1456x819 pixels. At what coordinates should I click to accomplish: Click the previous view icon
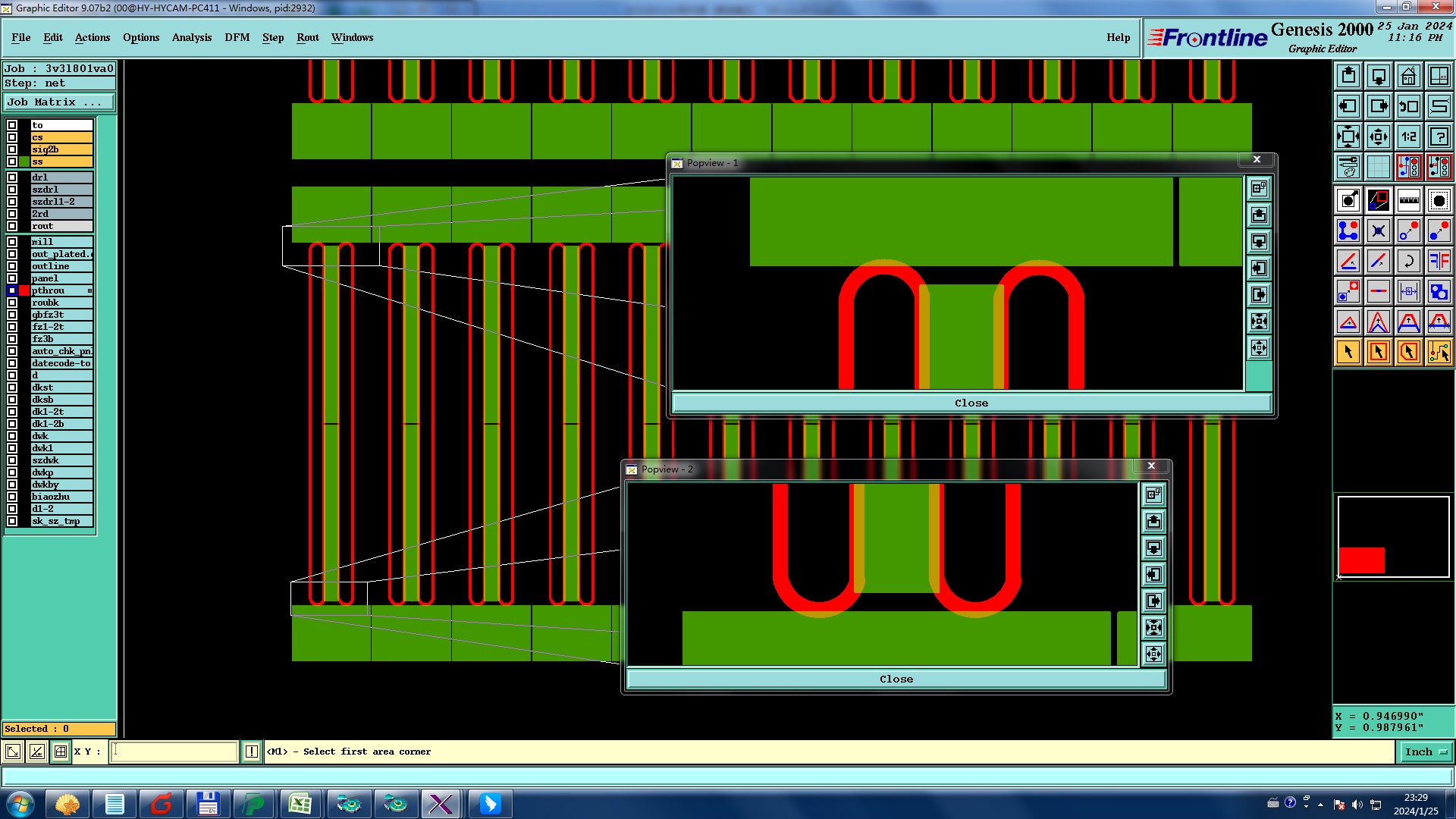pos(1409,106)
